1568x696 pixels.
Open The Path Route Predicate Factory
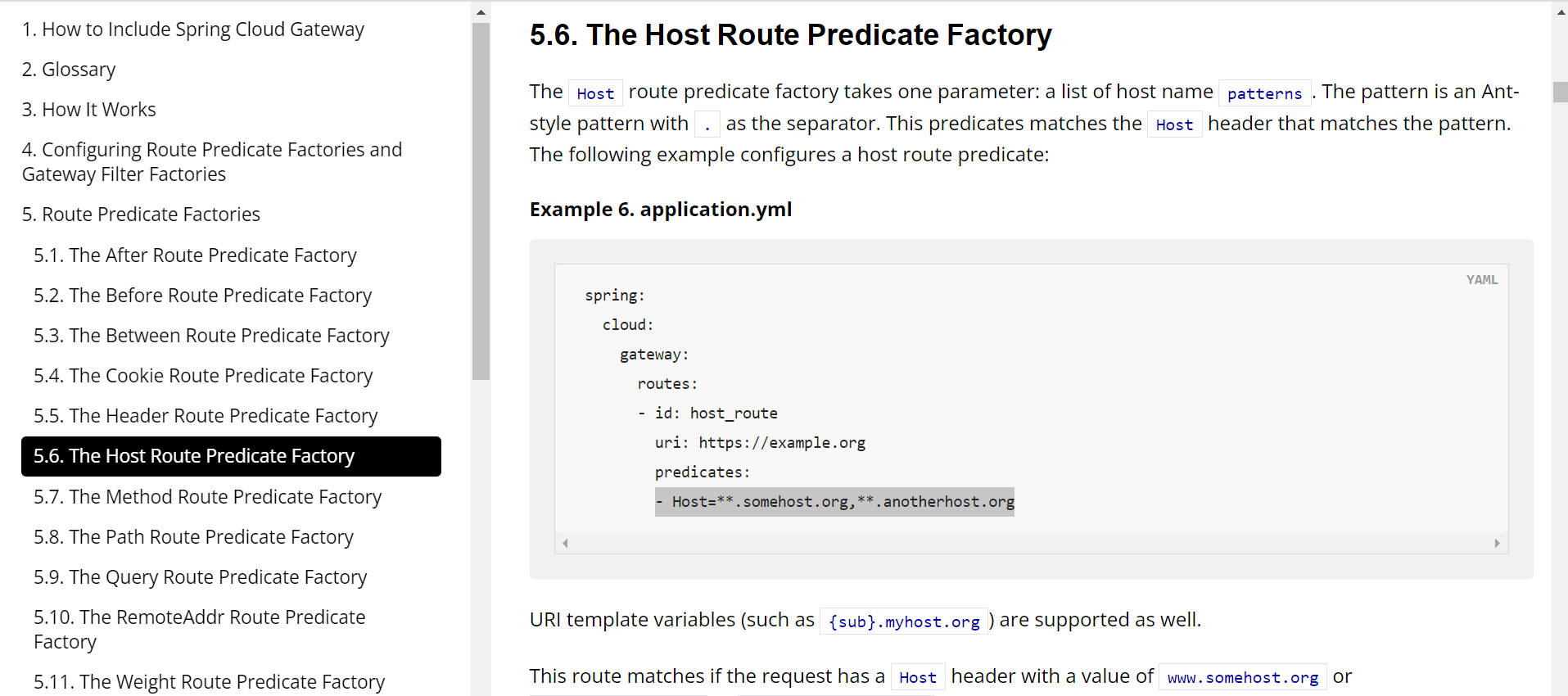[193, 537]
